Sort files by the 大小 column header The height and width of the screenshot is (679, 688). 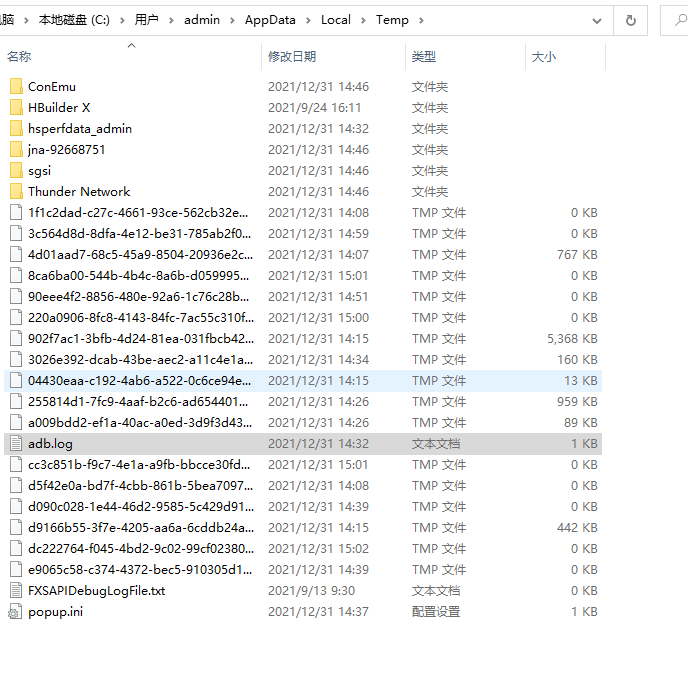[543, 57]
